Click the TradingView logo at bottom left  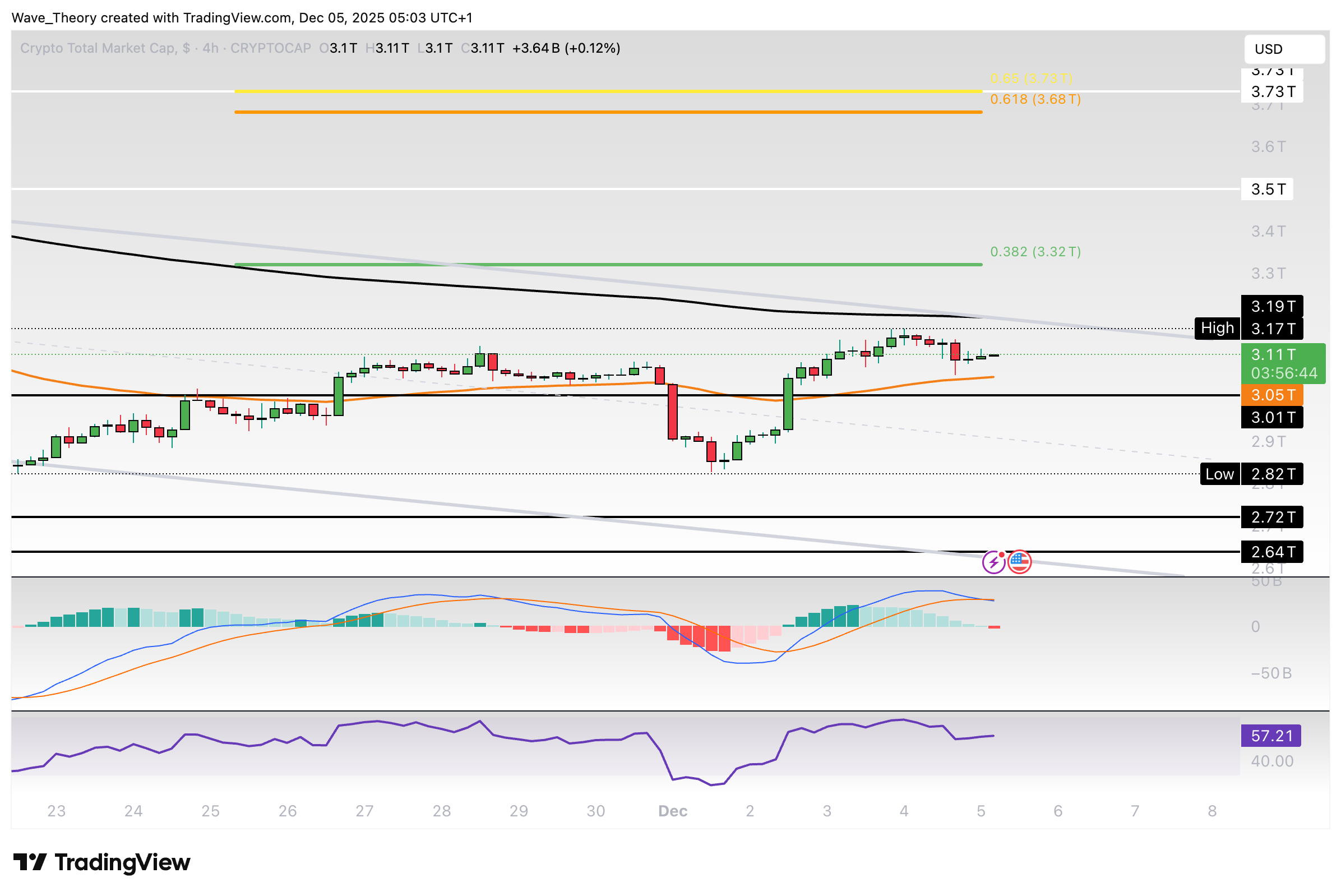point(100,863)
